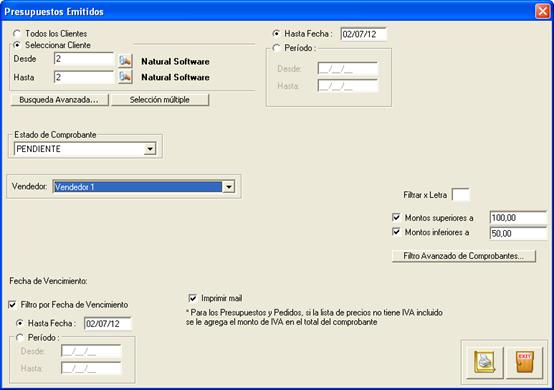Click the Fecha de Vencimiento label
Image resolution: width=554 pixels, height=390 pixels.
tap(48, 281)
